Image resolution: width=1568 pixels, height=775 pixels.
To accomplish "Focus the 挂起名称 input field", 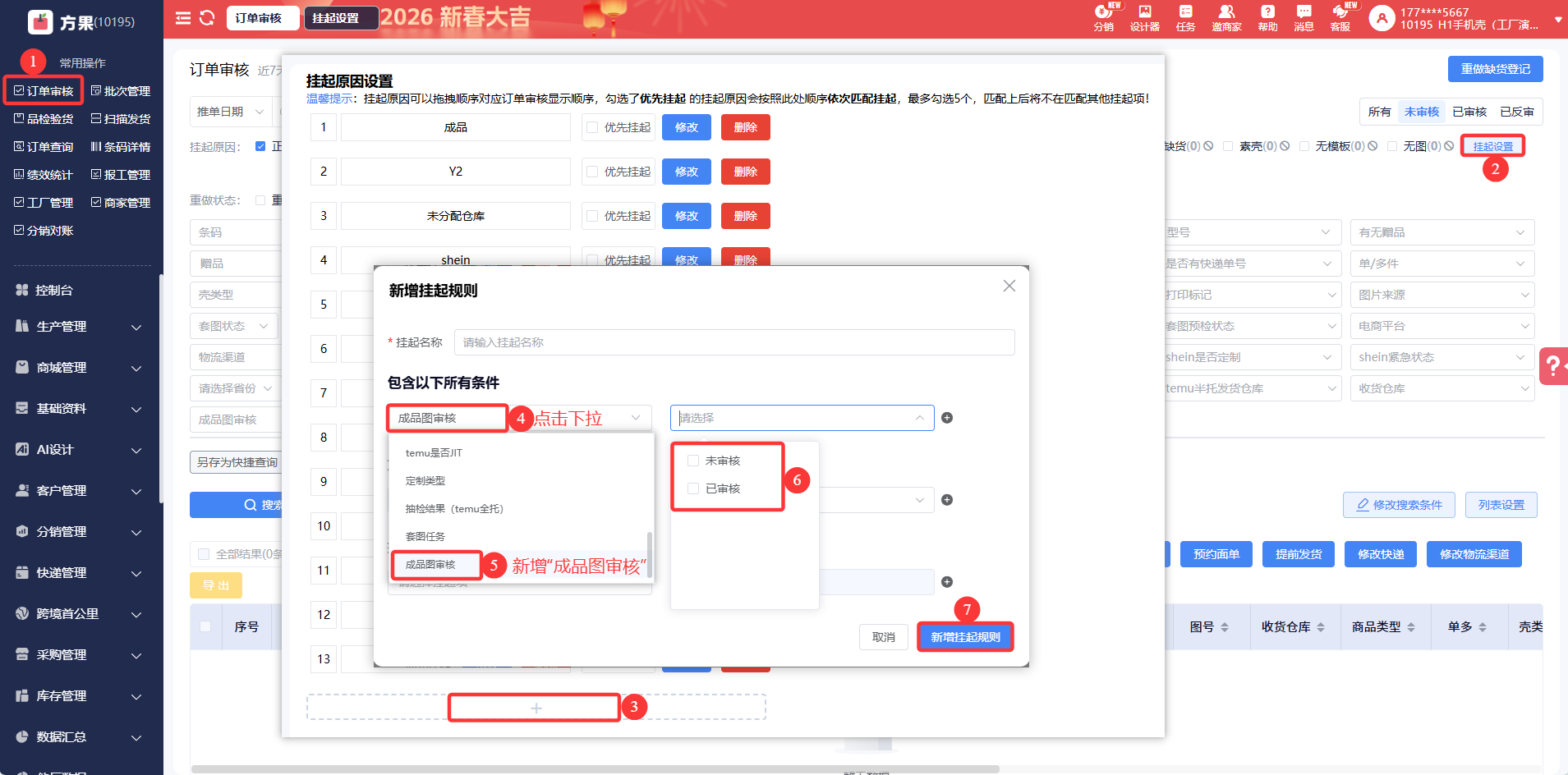I will 734,342.
